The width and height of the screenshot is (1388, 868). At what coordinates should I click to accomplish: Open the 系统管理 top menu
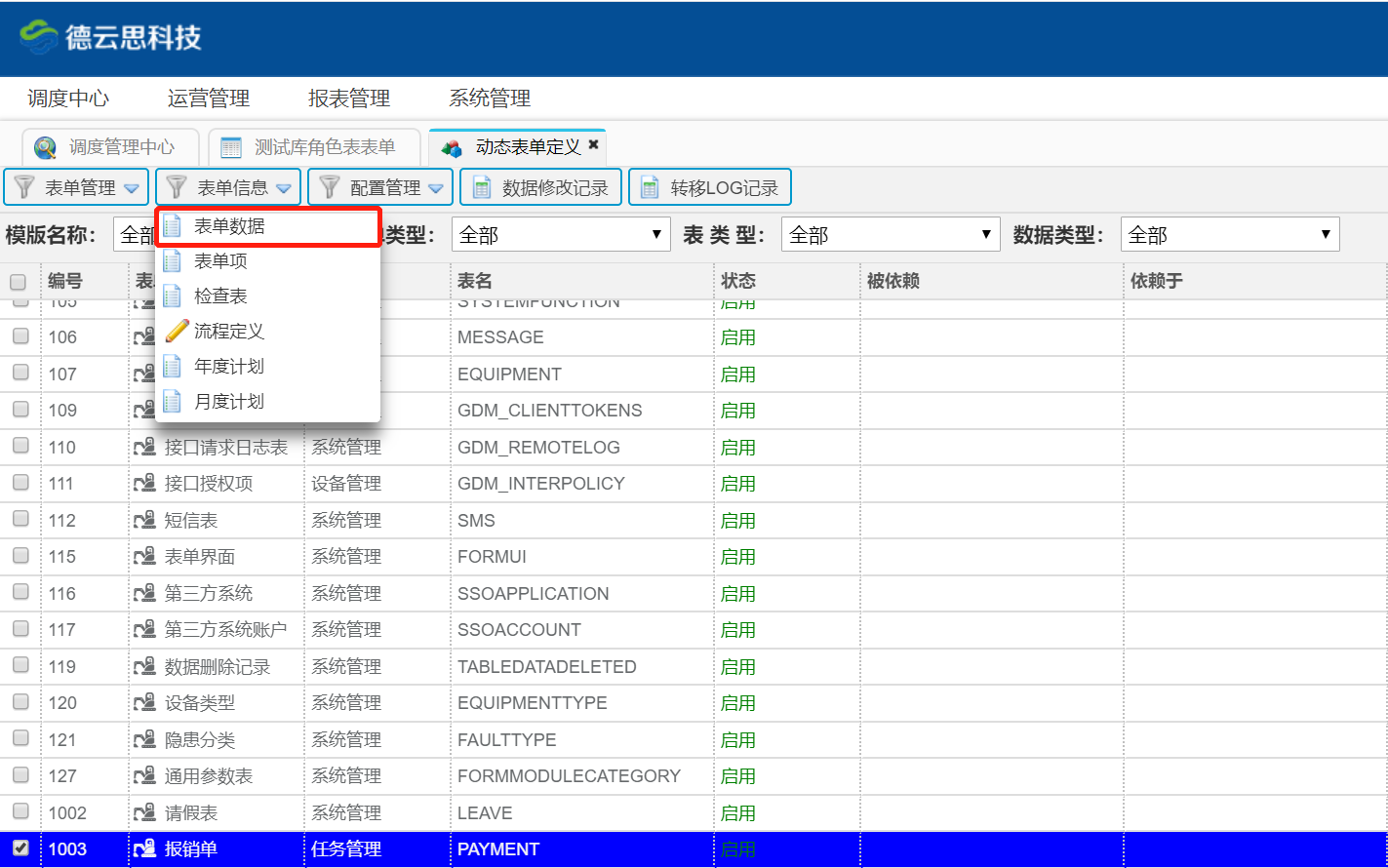tap(490, 99)
